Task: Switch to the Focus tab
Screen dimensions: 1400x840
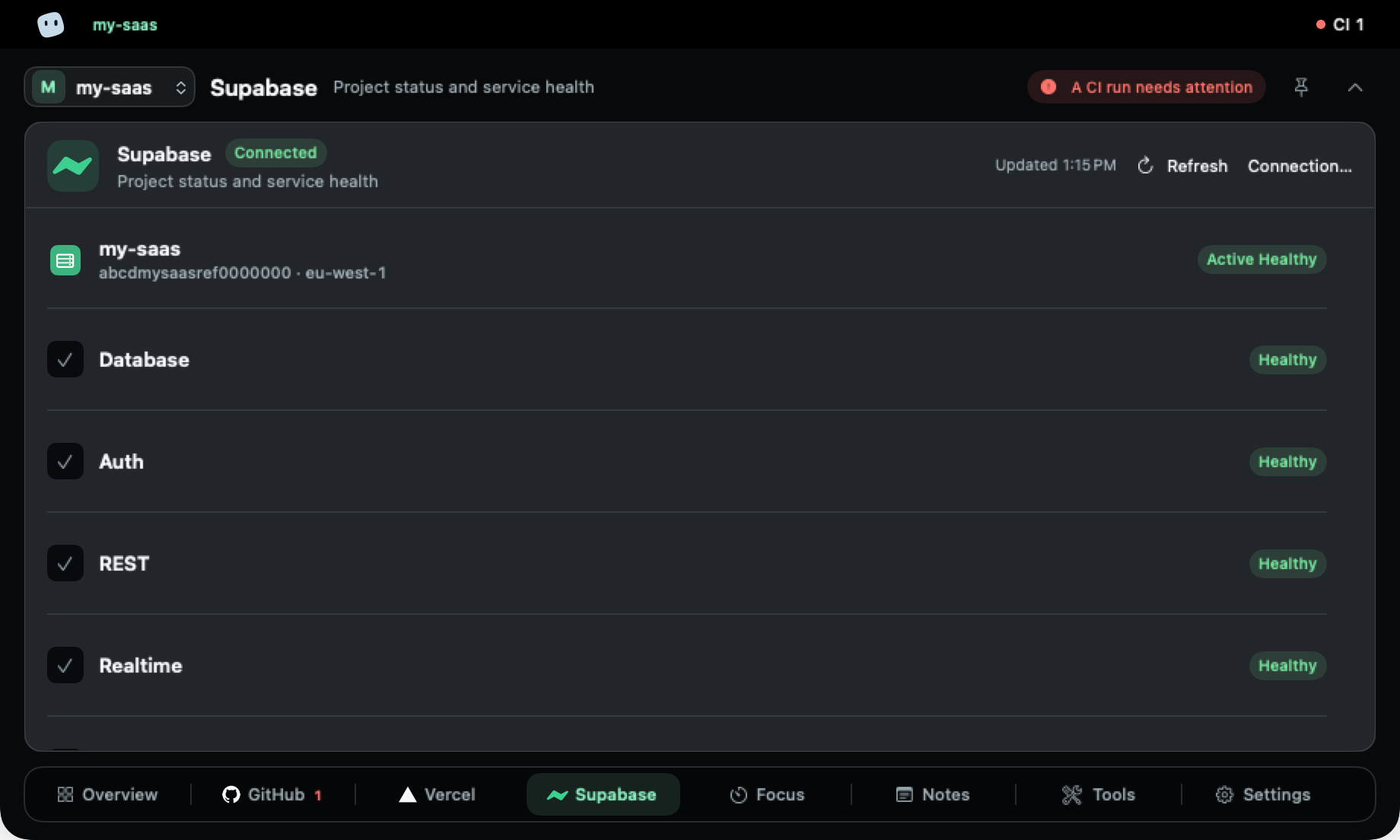Action: pyautogui.click(x=767, y=794)
